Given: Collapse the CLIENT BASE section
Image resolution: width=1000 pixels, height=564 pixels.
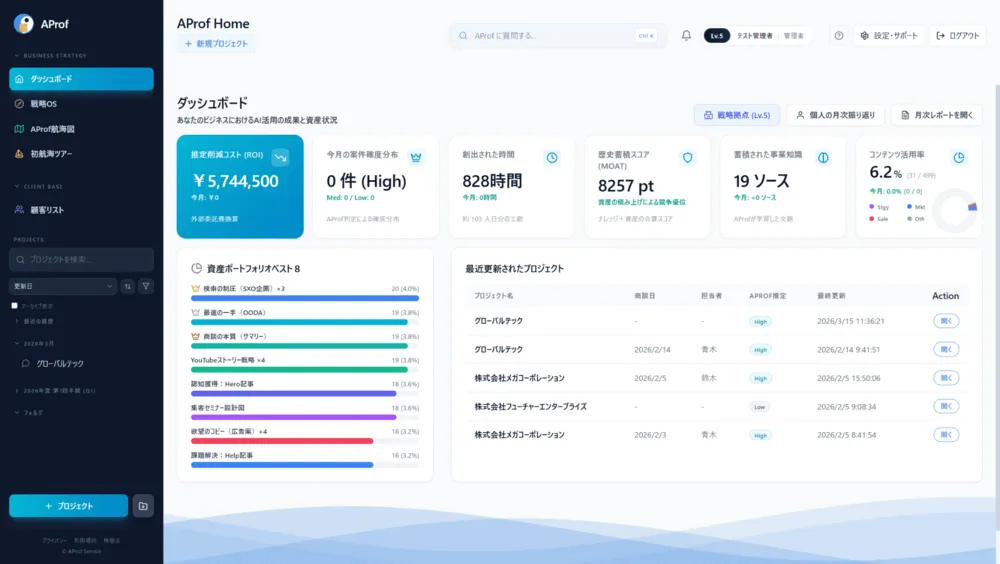Looking at the screenshot, I should [38, 186].
